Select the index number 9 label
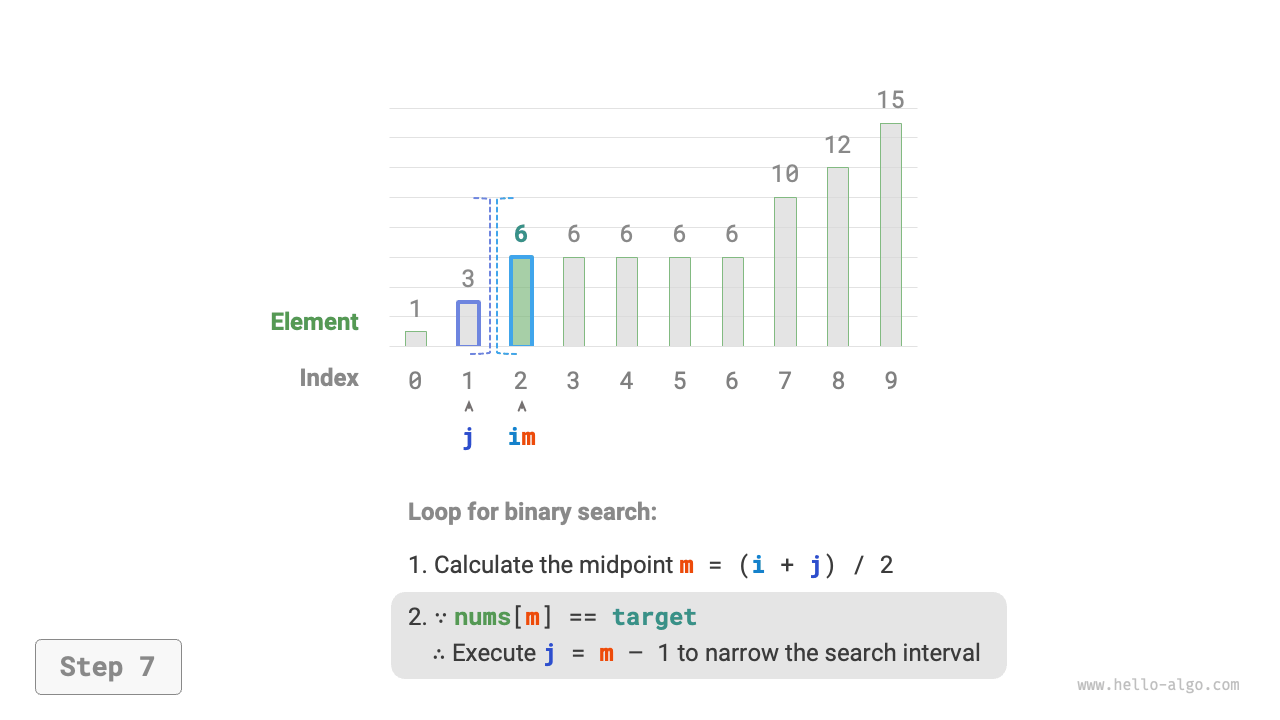 point(890,381)
